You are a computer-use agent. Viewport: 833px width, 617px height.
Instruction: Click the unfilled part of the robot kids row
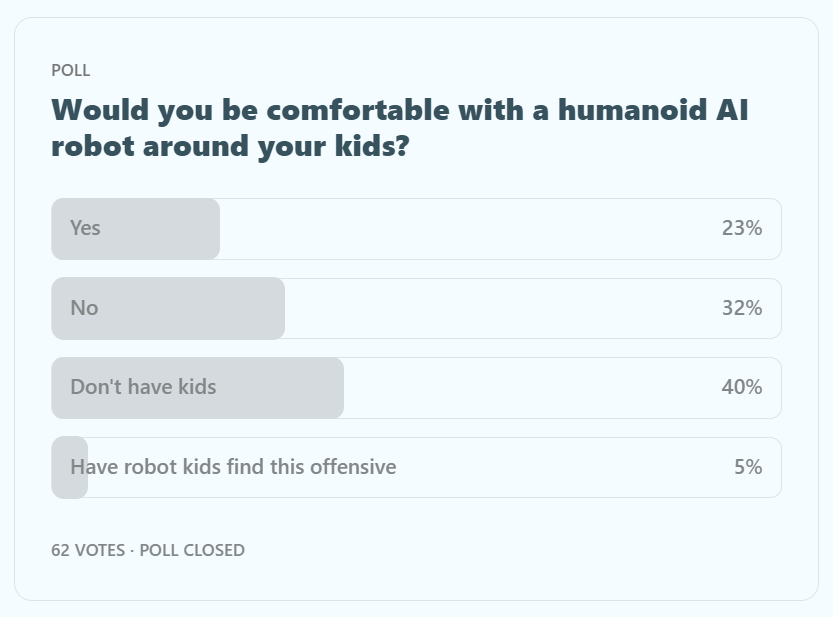tap(560, 467)
